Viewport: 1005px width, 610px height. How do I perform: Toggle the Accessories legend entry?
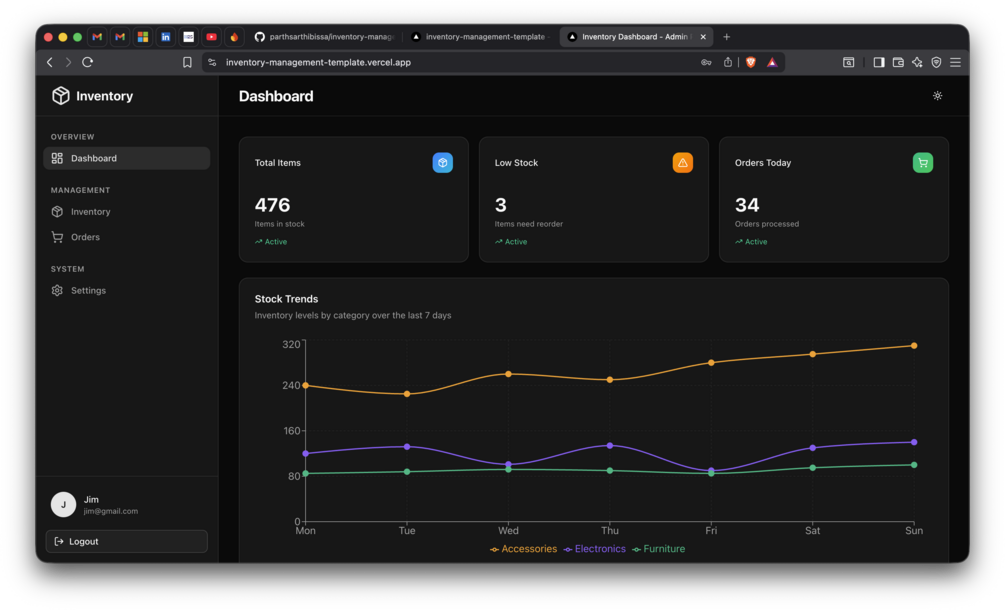click(x=523, y=549)
